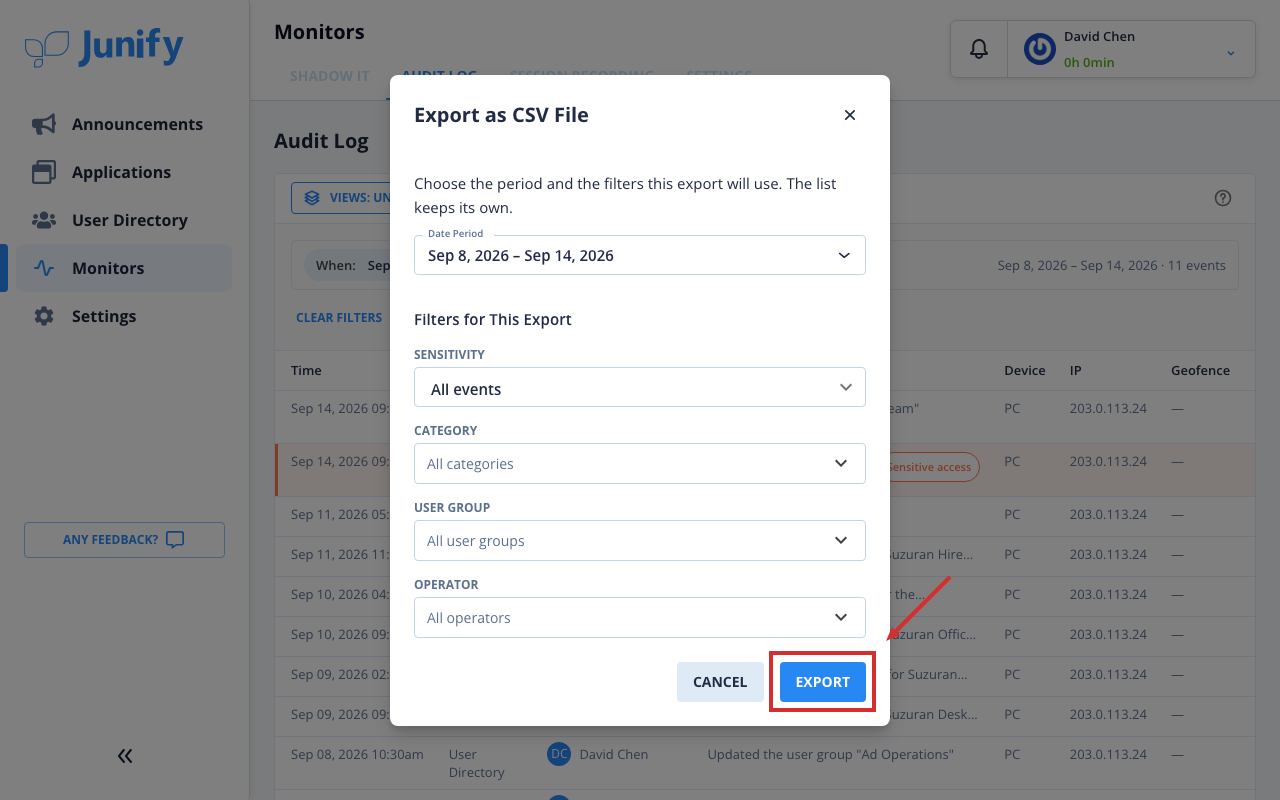Cancel the CSV export

point(720,682)
